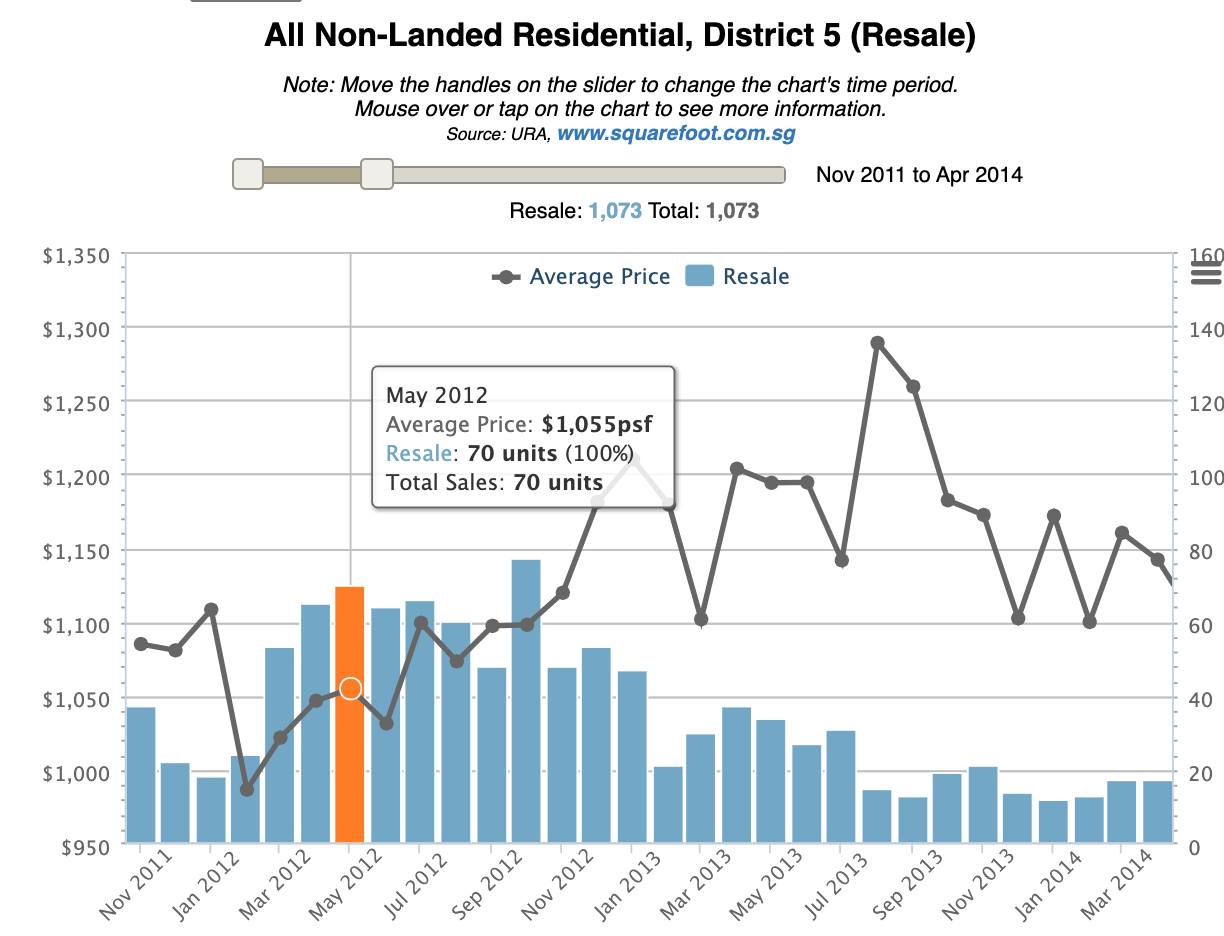Open the www.squarefoot.com.sg source link
Screen dimensions: 1224x936
676,133
